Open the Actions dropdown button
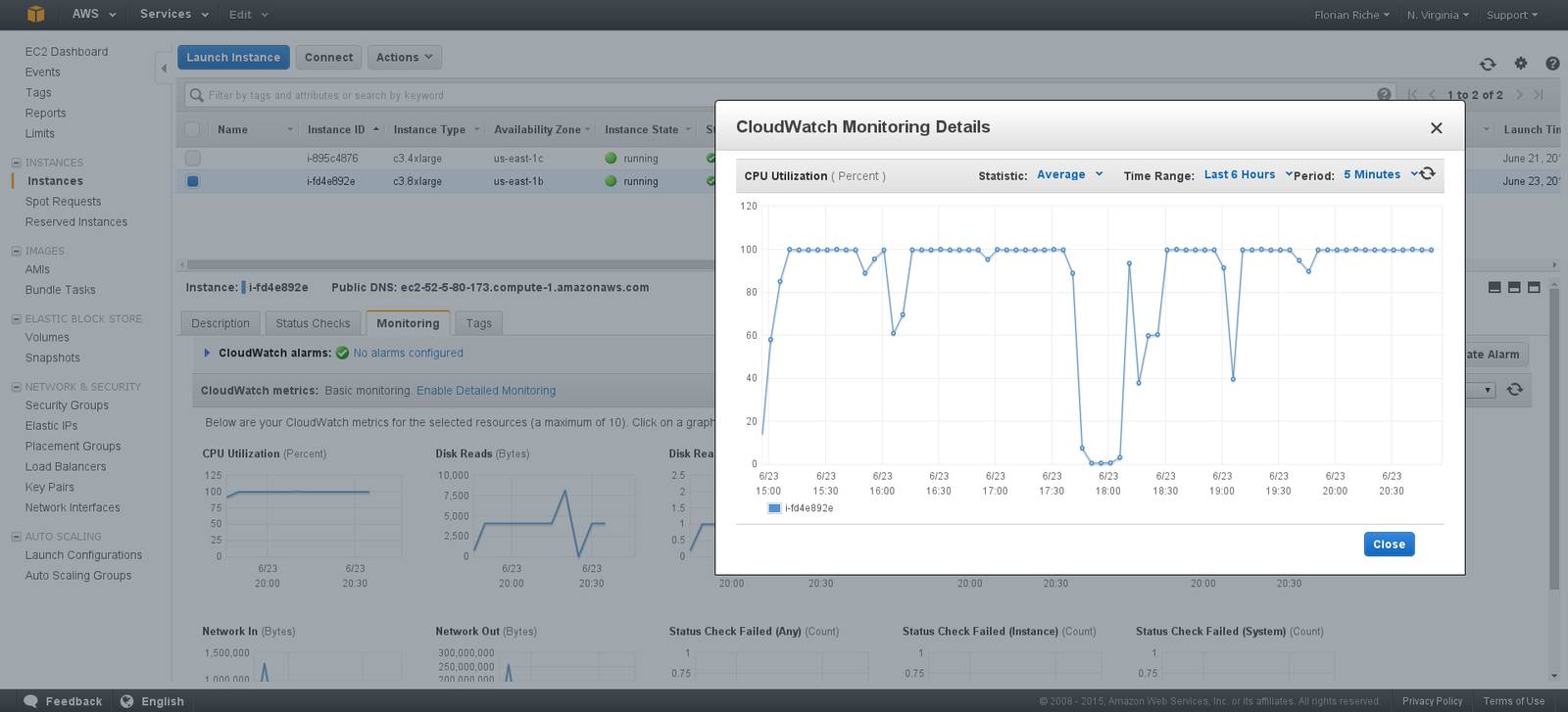The height and width of the screenshot is (712, 1568). click(x=404, y=58)
